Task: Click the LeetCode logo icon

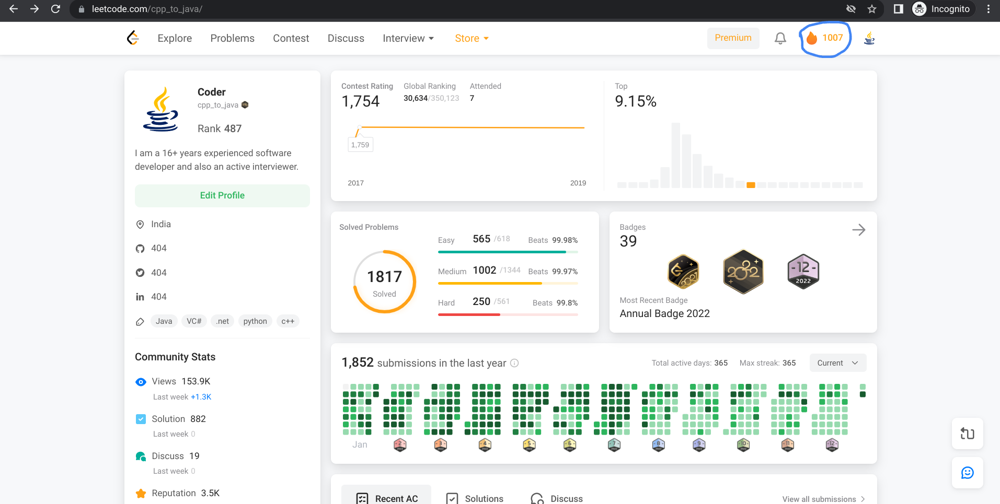Action: point(133,38)
